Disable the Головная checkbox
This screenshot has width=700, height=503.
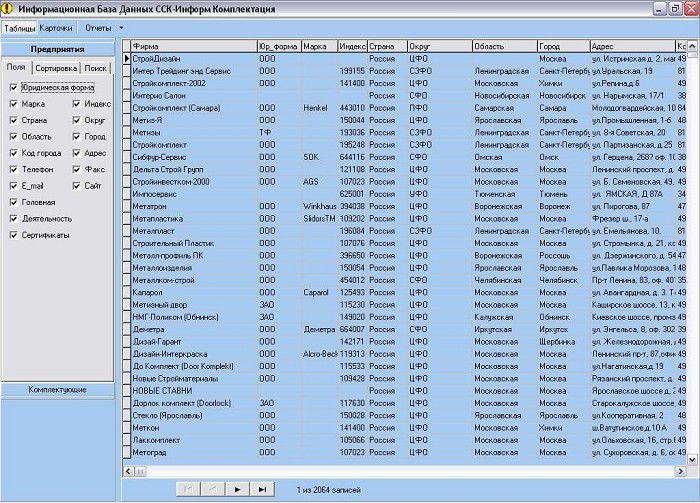pos(14,203)
